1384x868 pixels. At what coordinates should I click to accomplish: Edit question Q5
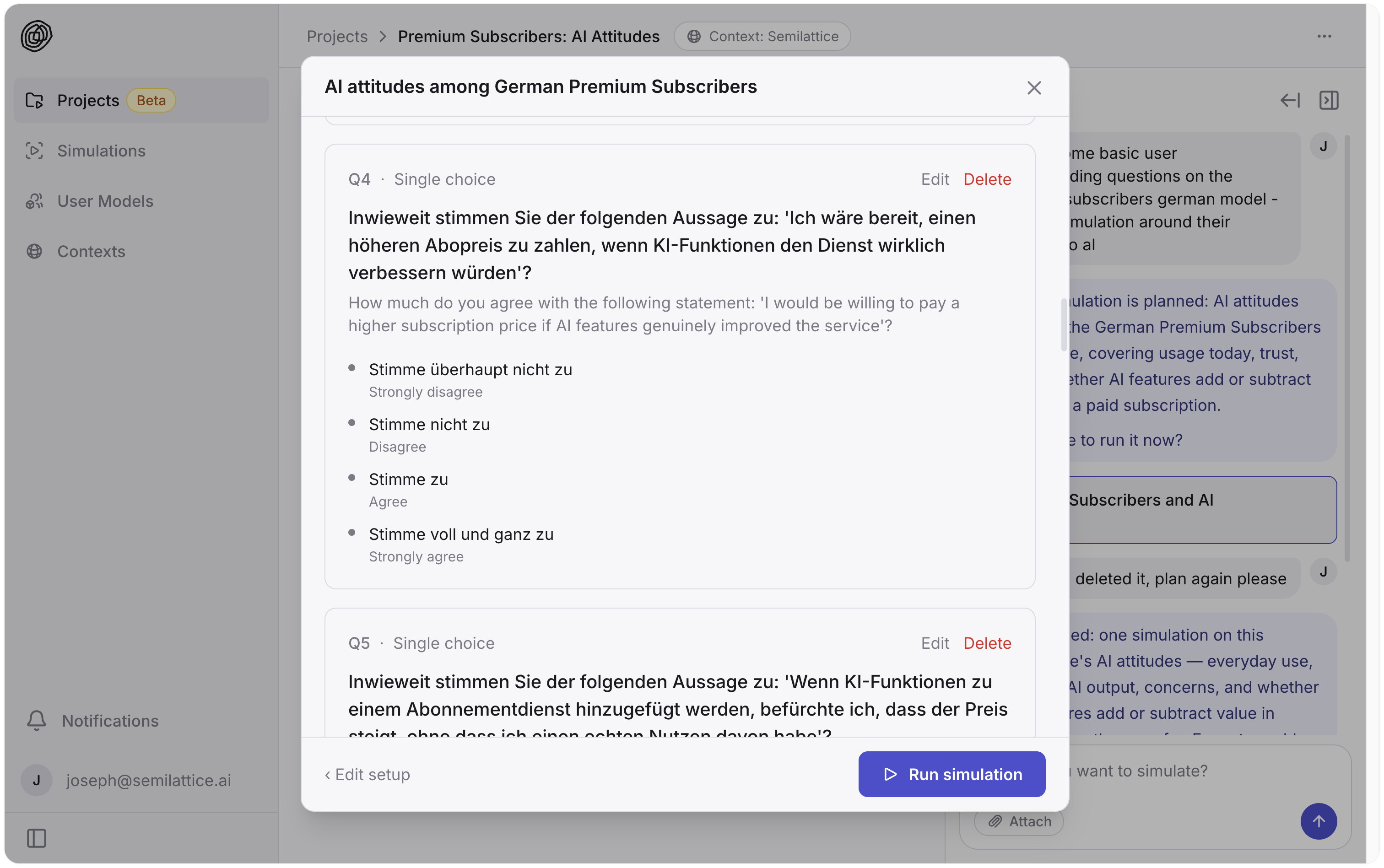935,643
